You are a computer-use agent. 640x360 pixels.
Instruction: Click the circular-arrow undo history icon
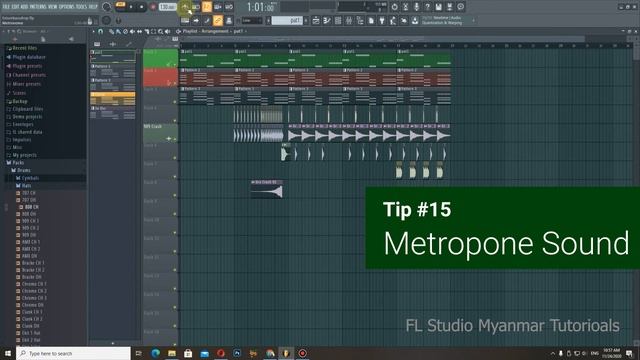394,7
